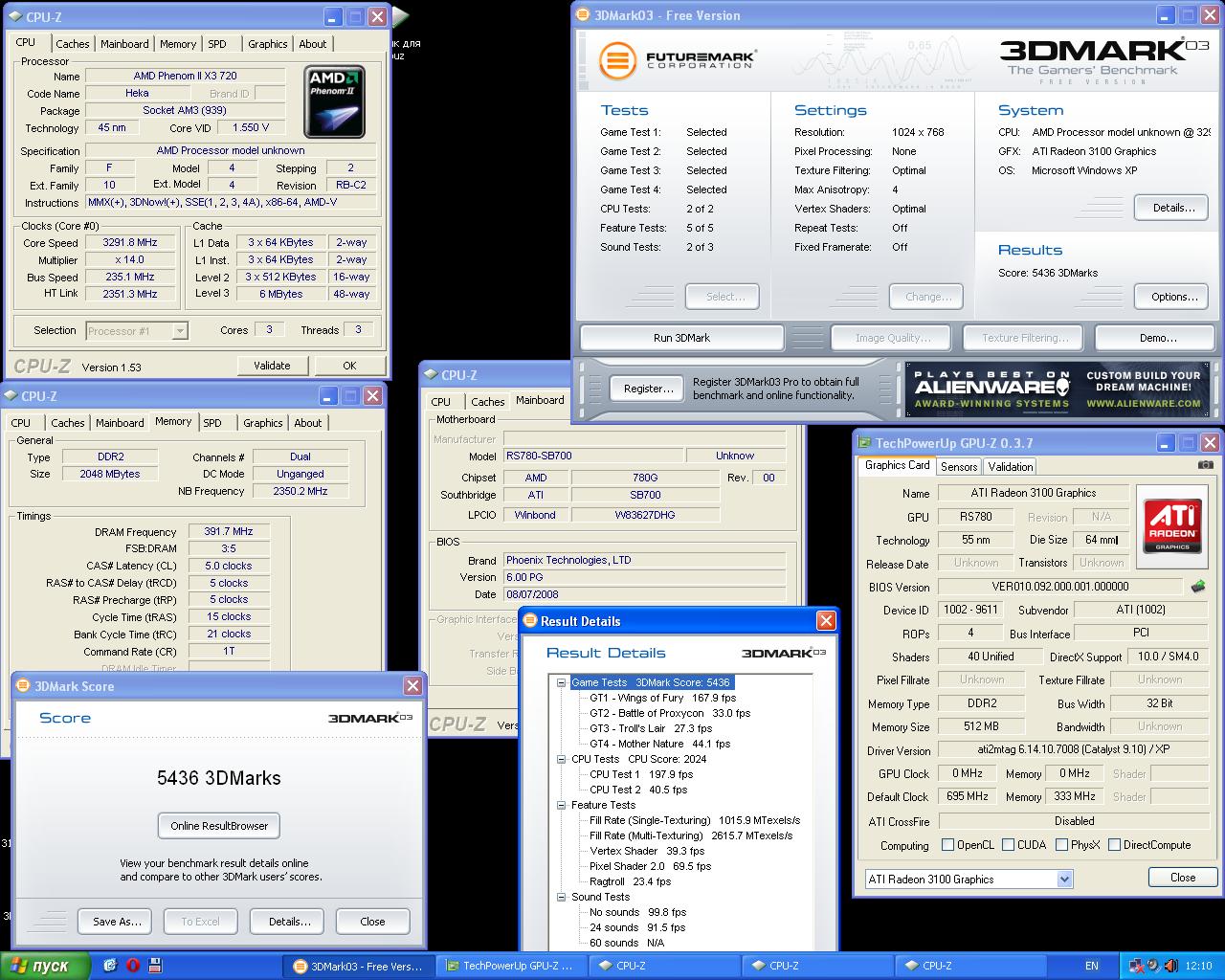Open the volume tray icon
Image resolution: width=1225 pixels, height=980 pixels.
(1169, 966)
